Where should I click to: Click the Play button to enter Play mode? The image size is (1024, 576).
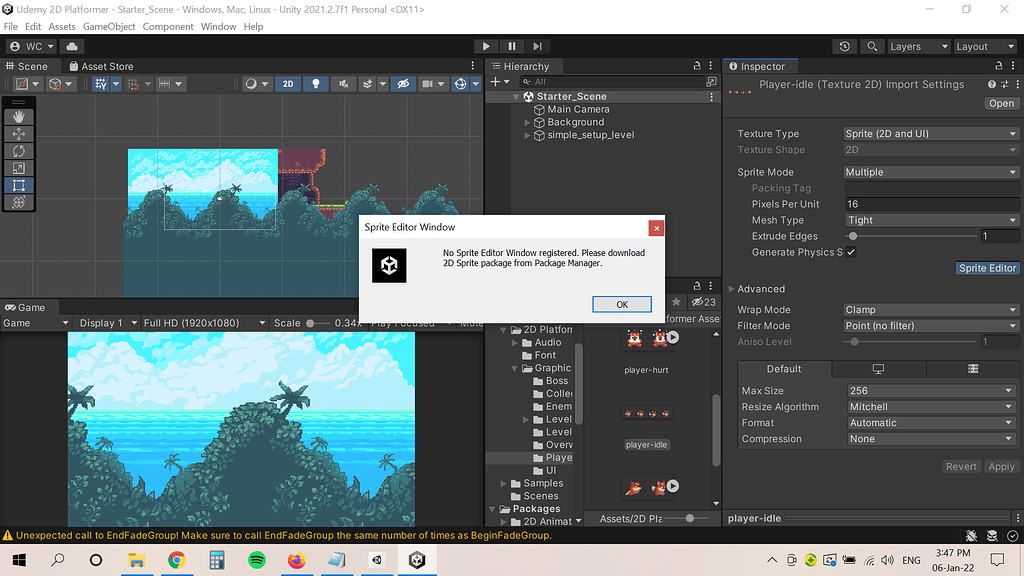click(486, 45)
